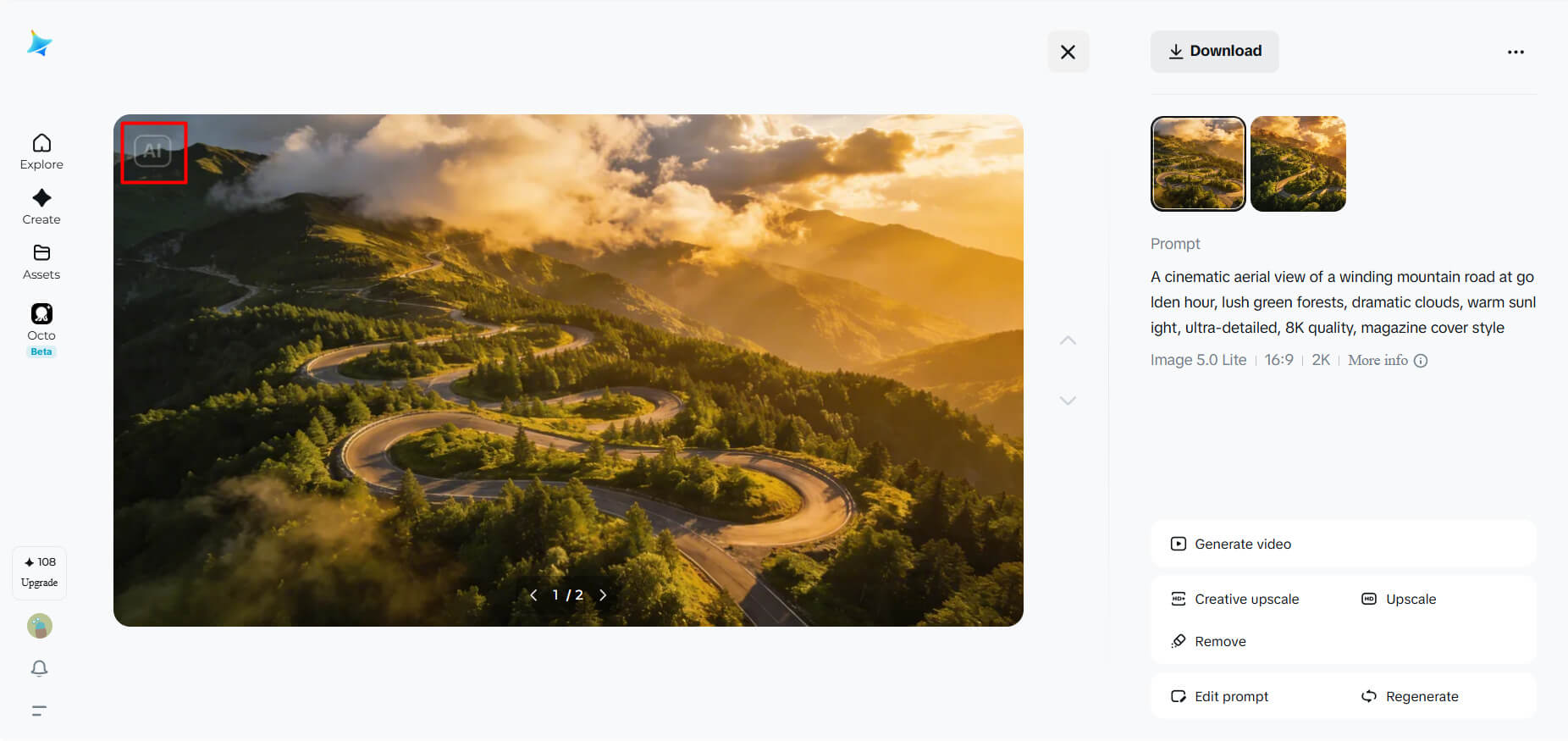Select the second image thumbnail
Image resolution: width=1568 pixels, height=741 pixels.
point(1298,163)
